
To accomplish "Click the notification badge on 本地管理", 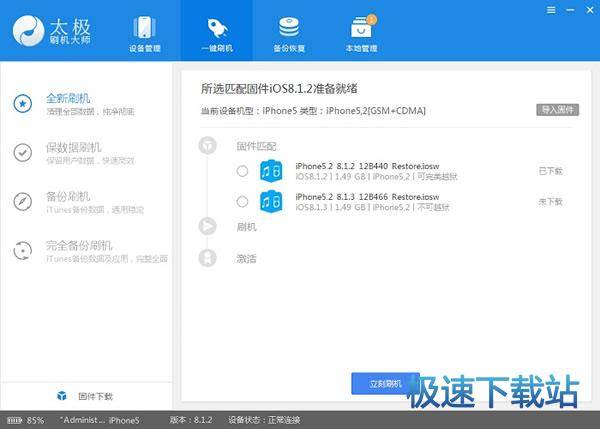I will tap(371, 19).
